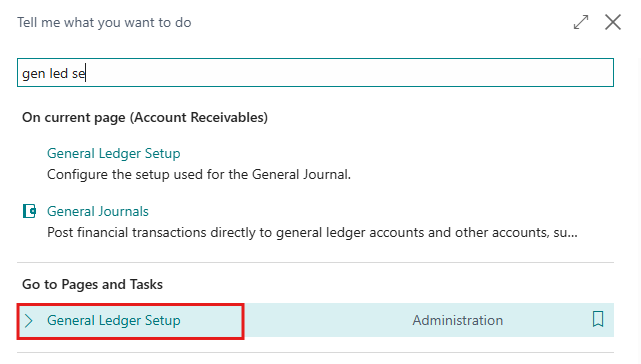Screen dimensions: 641x364
Task: Click the highlighted row left of Administration
Action: click(x=130, y=321)
